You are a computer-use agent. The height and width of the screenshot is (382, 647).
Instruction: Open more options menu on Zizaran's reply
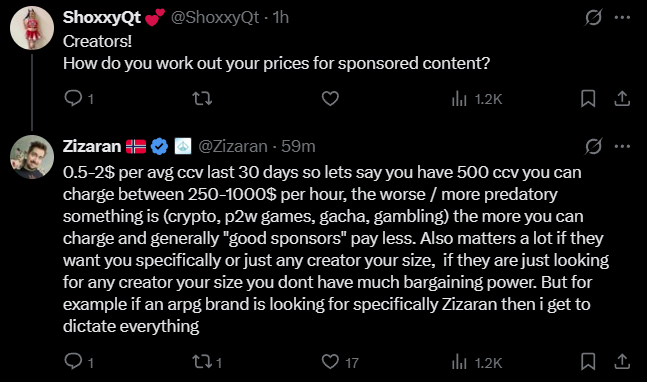coord(622,146)
